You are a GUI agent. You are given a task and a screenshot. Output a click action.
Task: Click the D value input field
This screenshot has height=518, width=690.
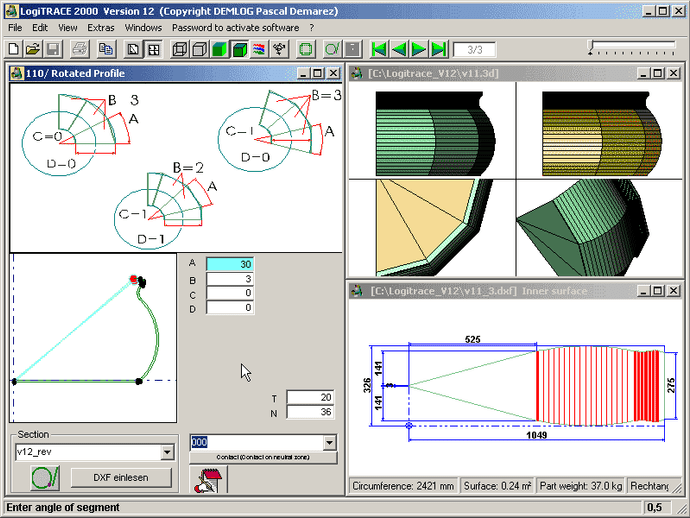230,307
